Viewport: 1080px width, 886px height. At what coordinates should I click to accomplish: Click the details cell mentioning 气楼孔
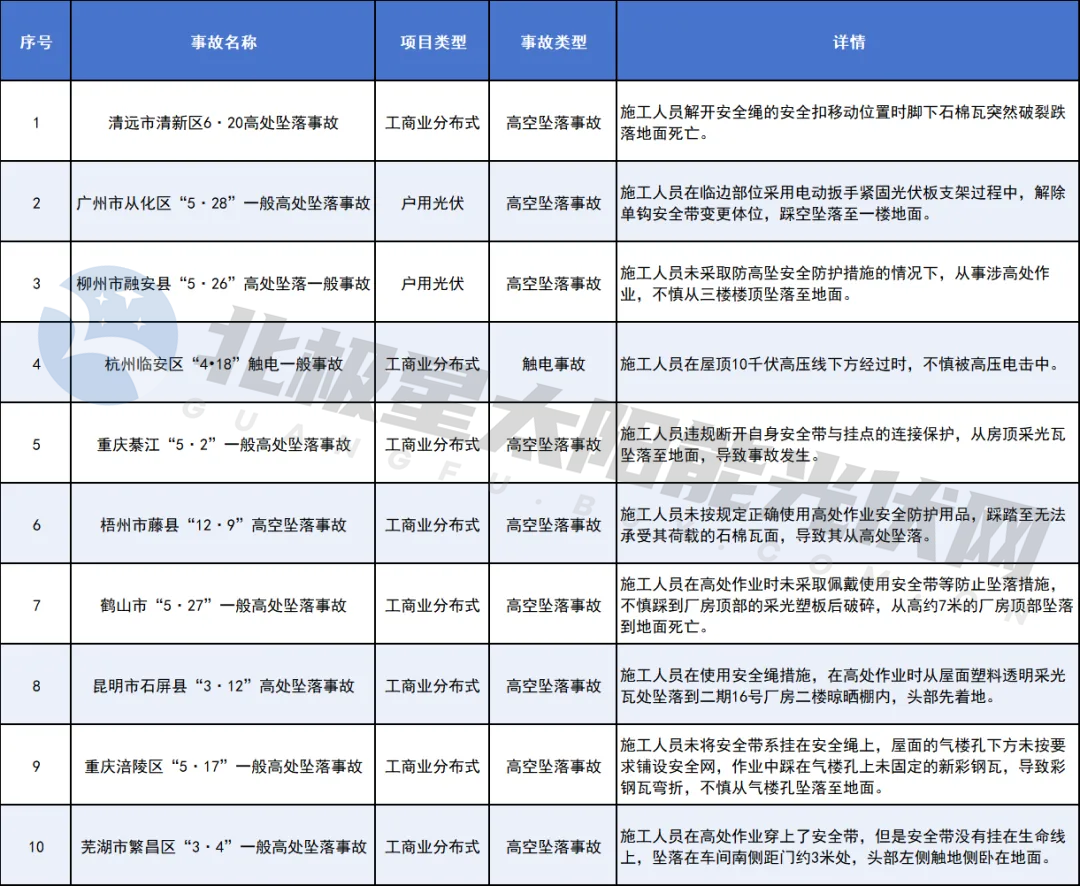point(848,766)
